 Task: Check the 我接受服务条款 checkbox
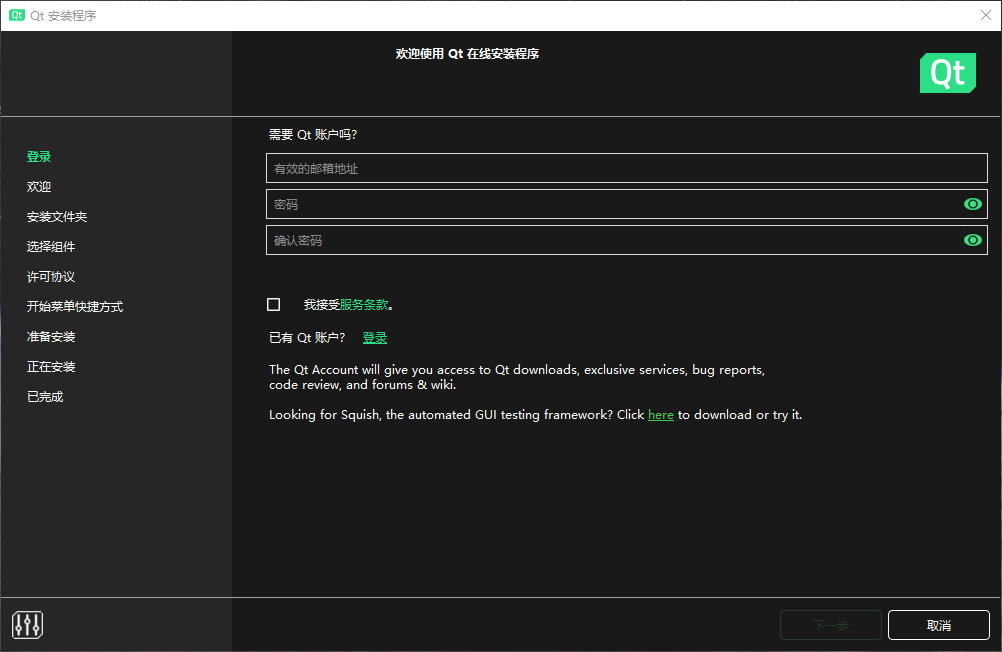point(274,305)
